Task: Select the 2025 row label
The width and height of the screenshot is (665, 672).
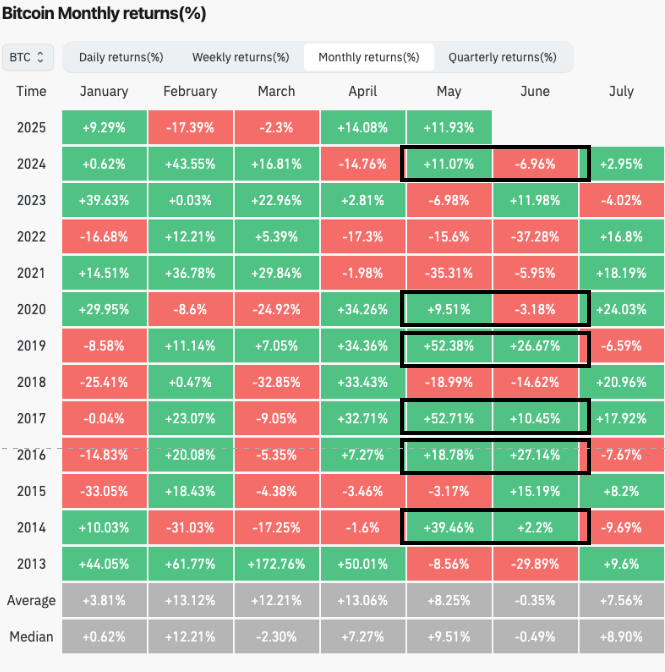Action: [x=32, y=127]
